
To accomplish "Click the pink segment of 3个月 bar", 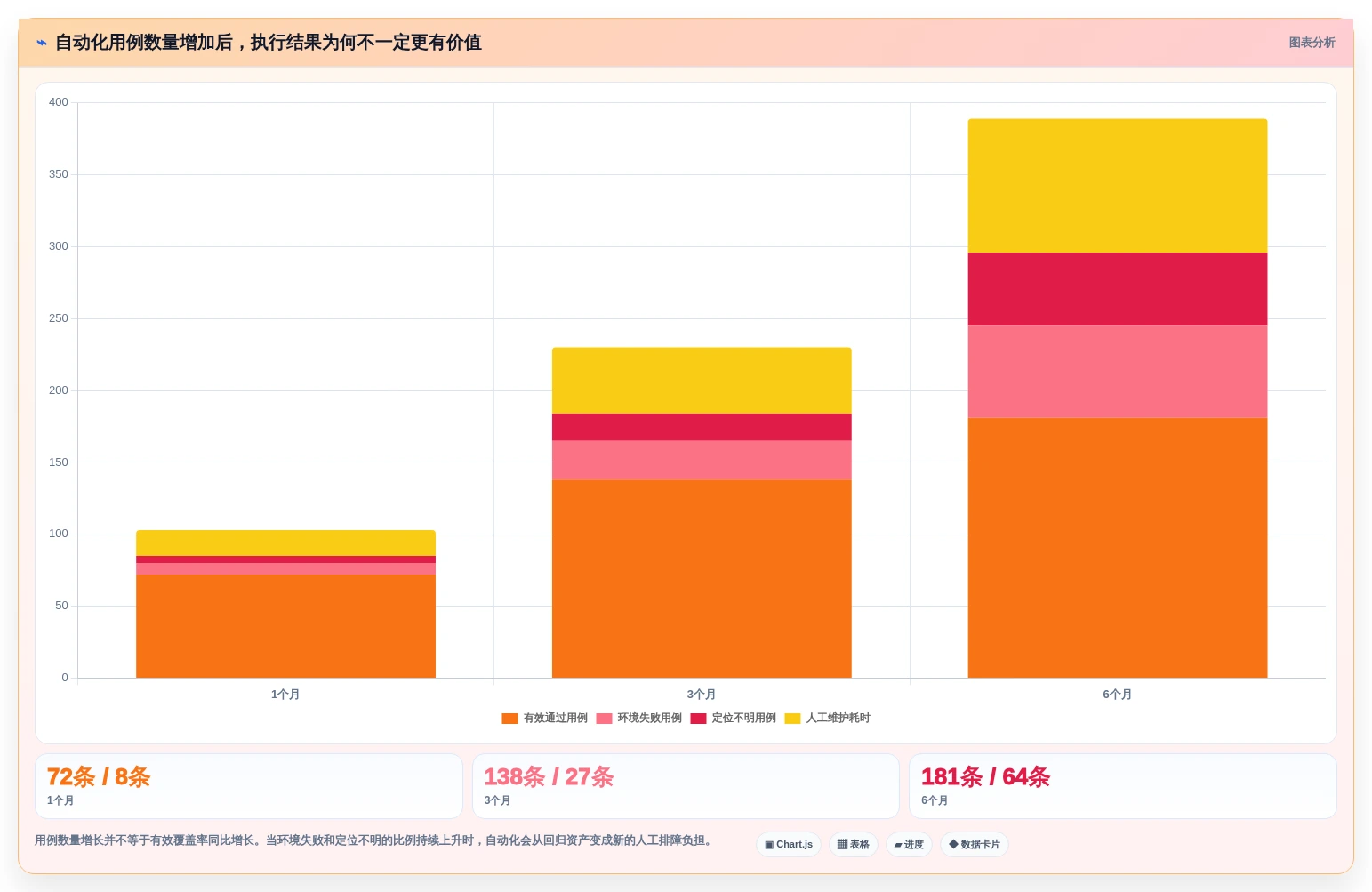I will 702,461.
